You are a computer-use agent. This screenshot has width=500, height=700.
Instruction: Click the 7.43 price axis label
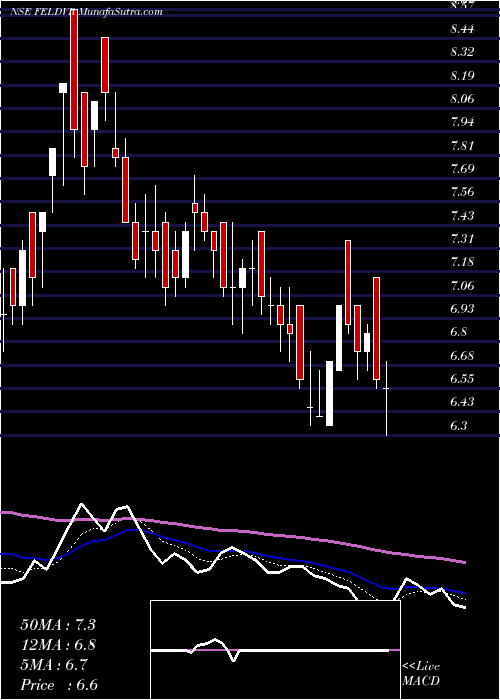[x=462, y=216]
